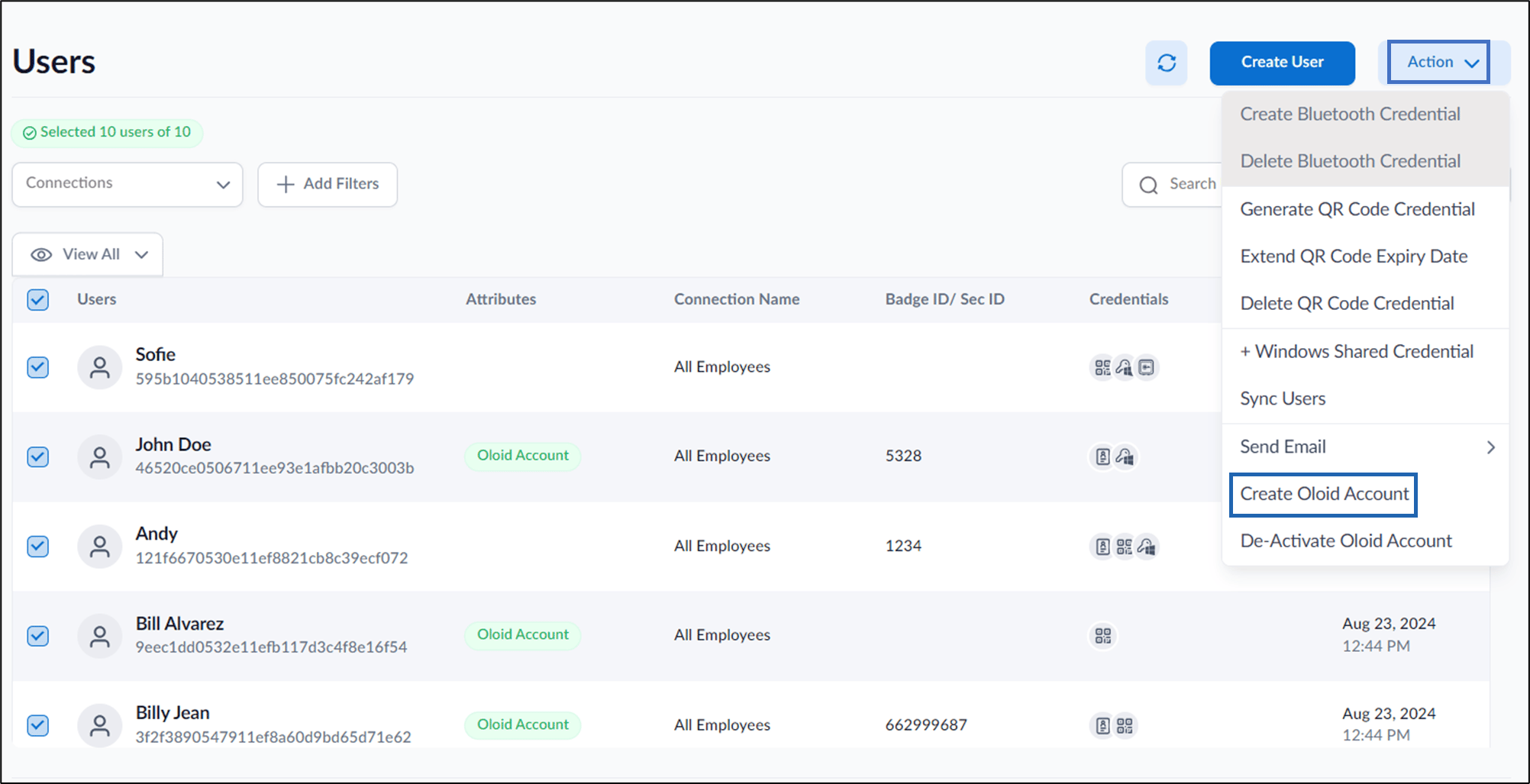Click the QR code credential icon for Andy
The width and height of the screenshot is (1530, 784).
[x=1125, y=547]
